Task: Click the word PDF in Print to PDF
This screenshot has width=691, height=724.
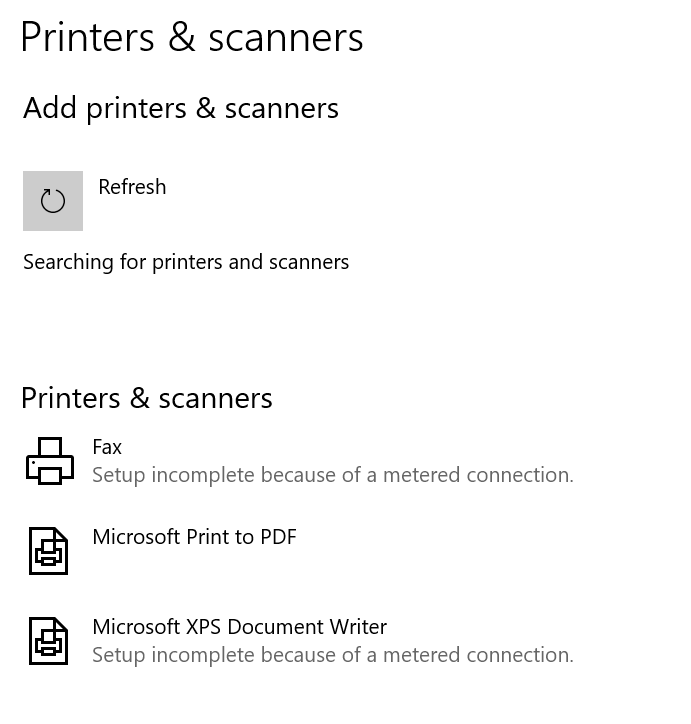Action: click(278, 537)
